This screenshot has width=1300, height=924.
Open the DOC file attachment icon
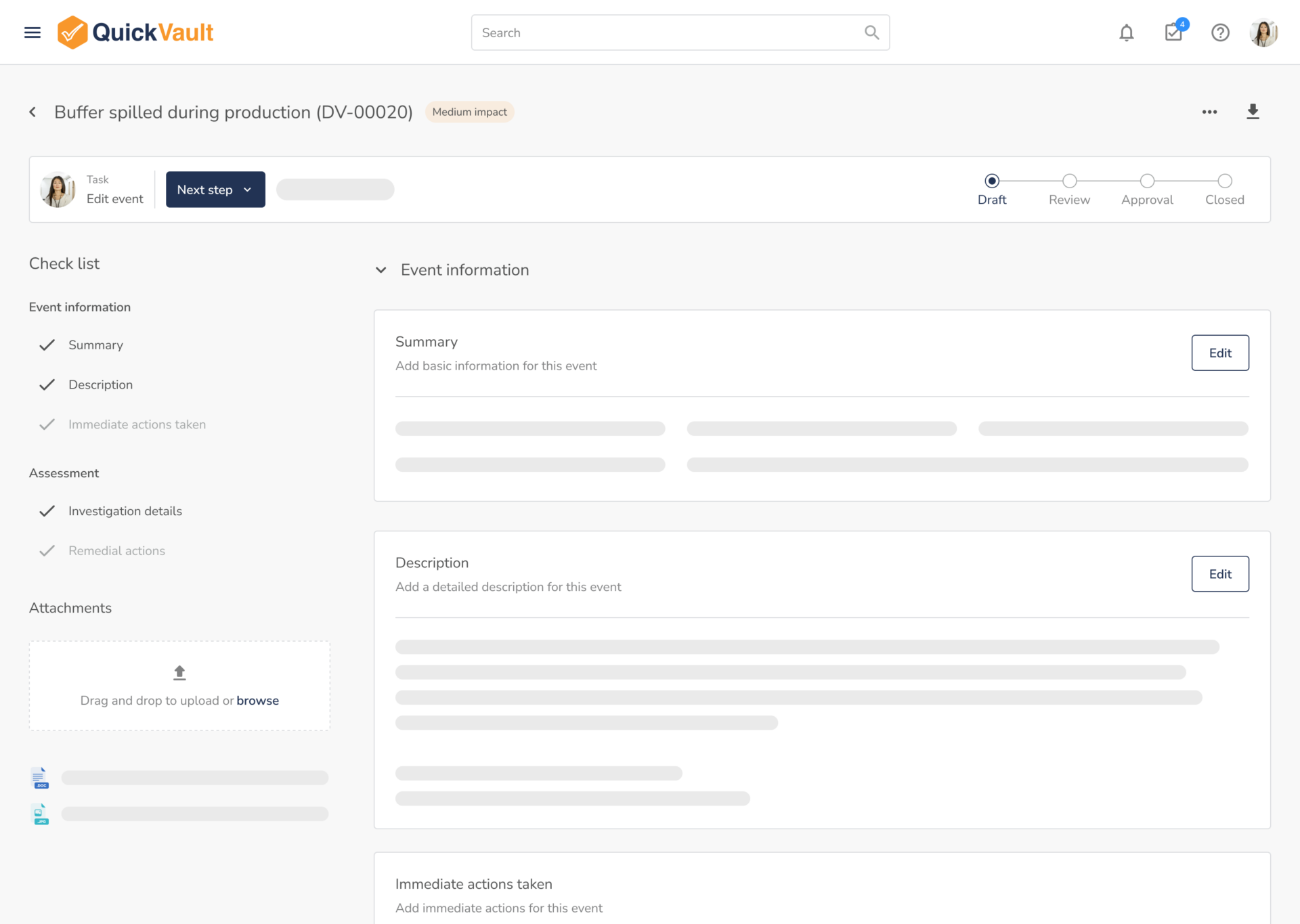click(x=40, y=778)
